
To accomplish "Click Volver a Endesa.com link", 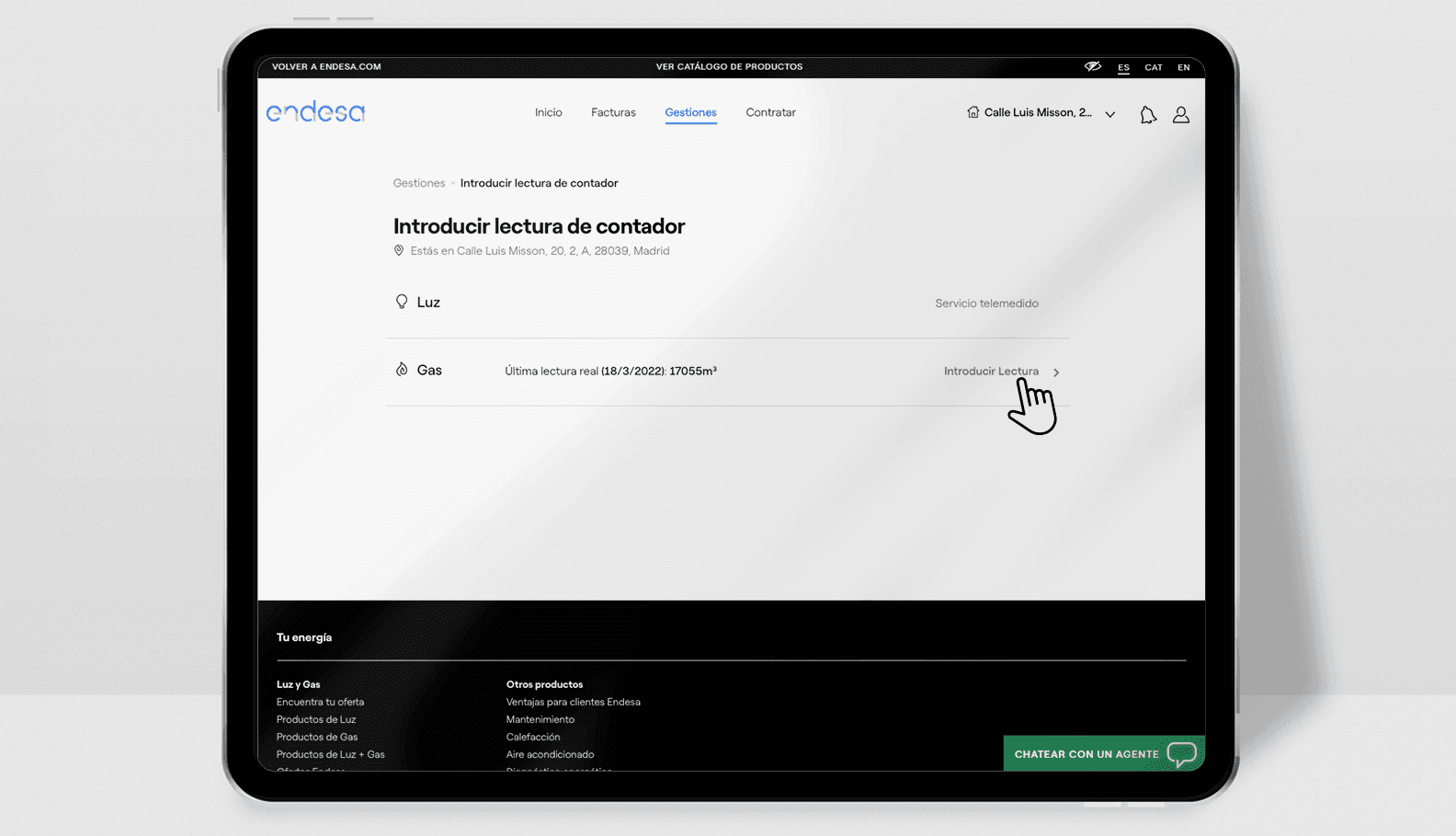I will pyautogui.click(x=326, y=66).
